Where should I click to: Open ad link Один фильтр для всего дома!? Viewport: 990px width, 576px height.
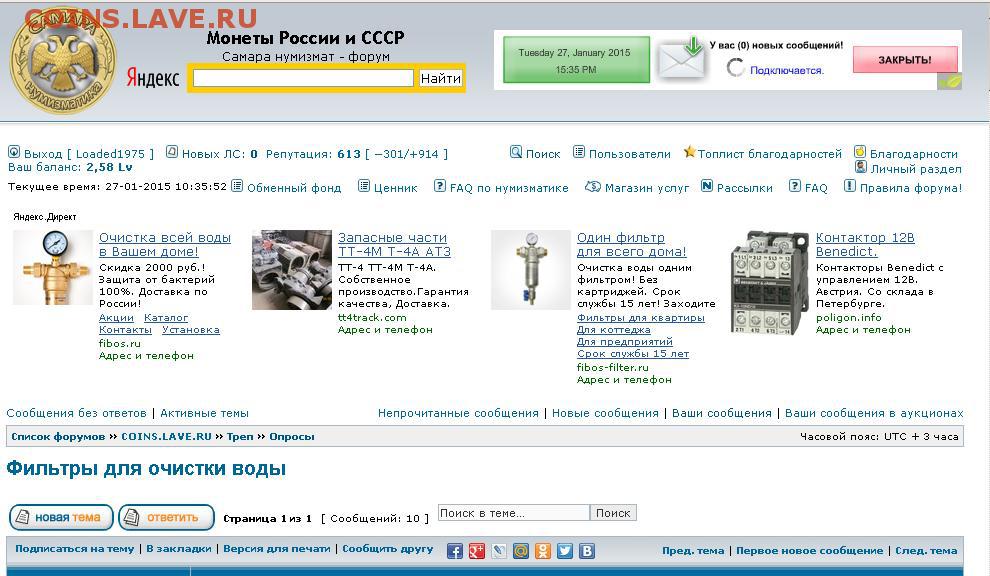click(631, 244)
